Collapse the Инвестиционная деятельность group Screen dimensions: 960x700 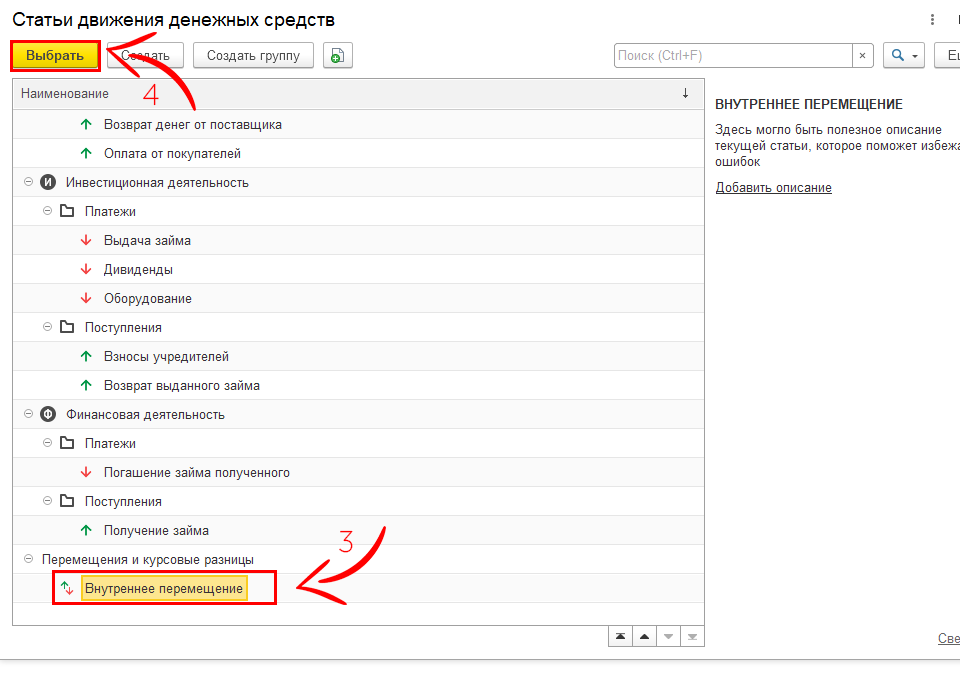pyautogui.click(x=28, y=183)
